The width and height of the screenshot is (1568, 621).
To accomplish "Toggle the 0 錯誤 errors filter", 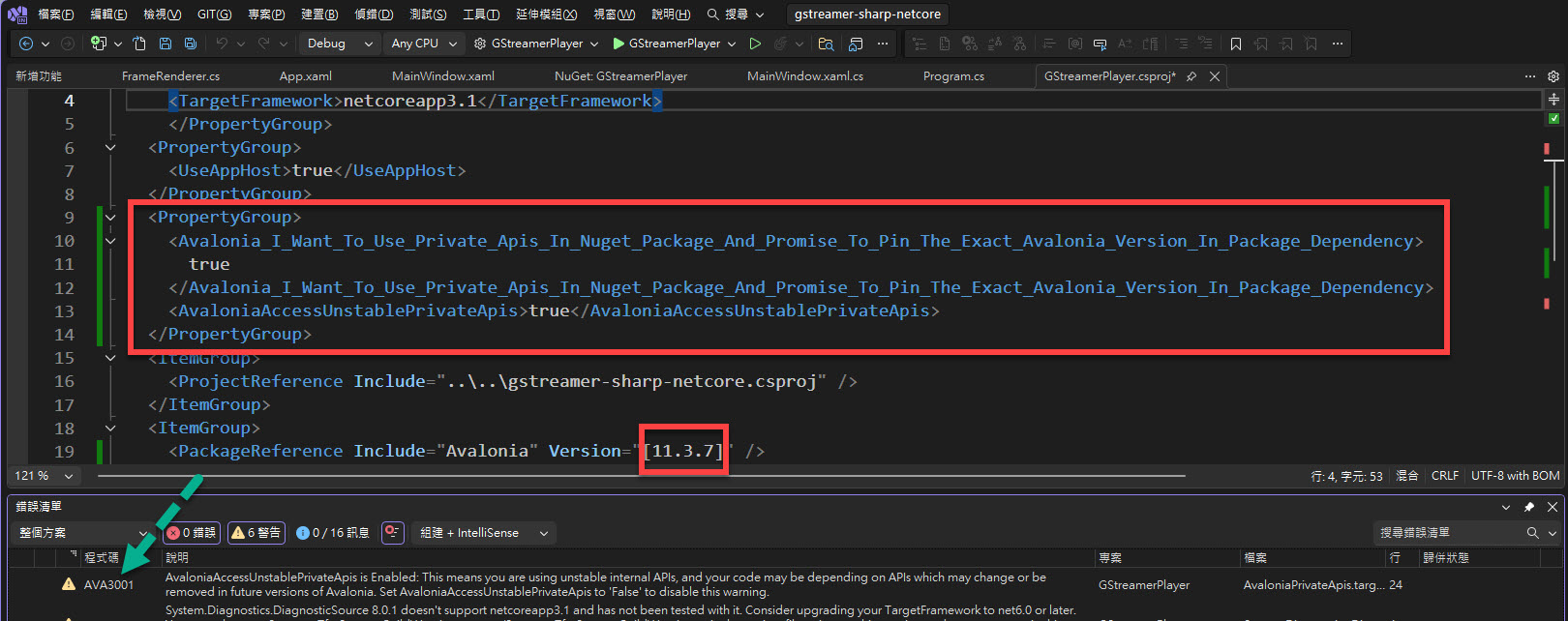I will (192, 533).
